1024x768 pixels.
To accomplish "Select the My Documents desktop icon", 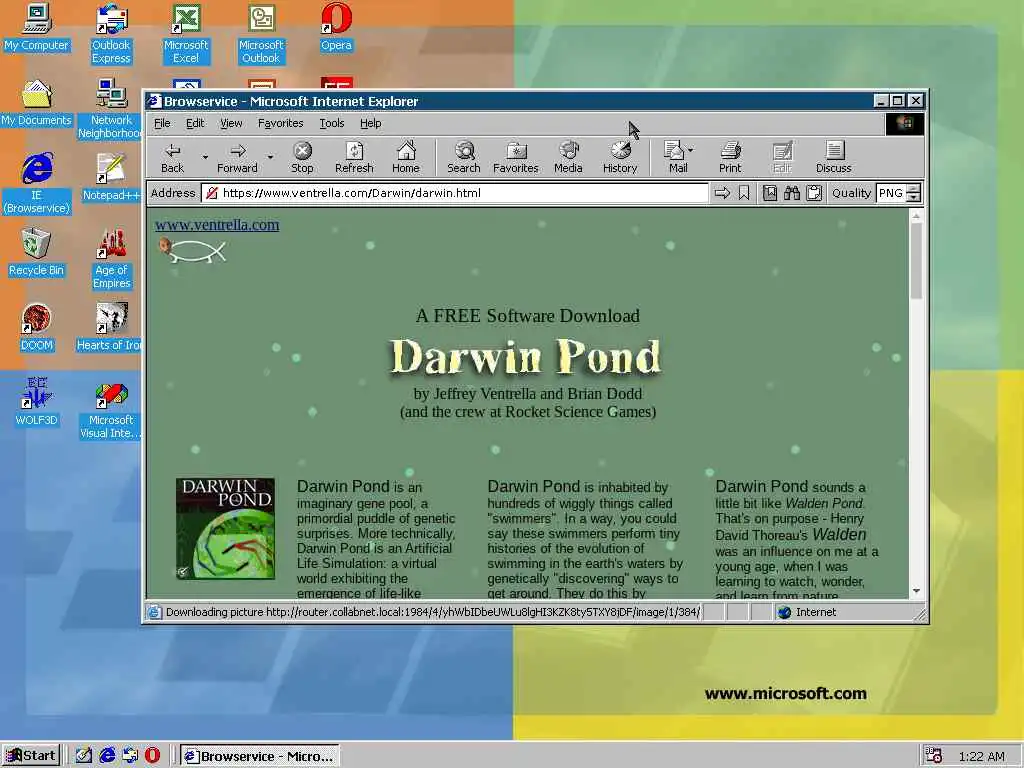I will pyautogui.click(x=37, y=103).
